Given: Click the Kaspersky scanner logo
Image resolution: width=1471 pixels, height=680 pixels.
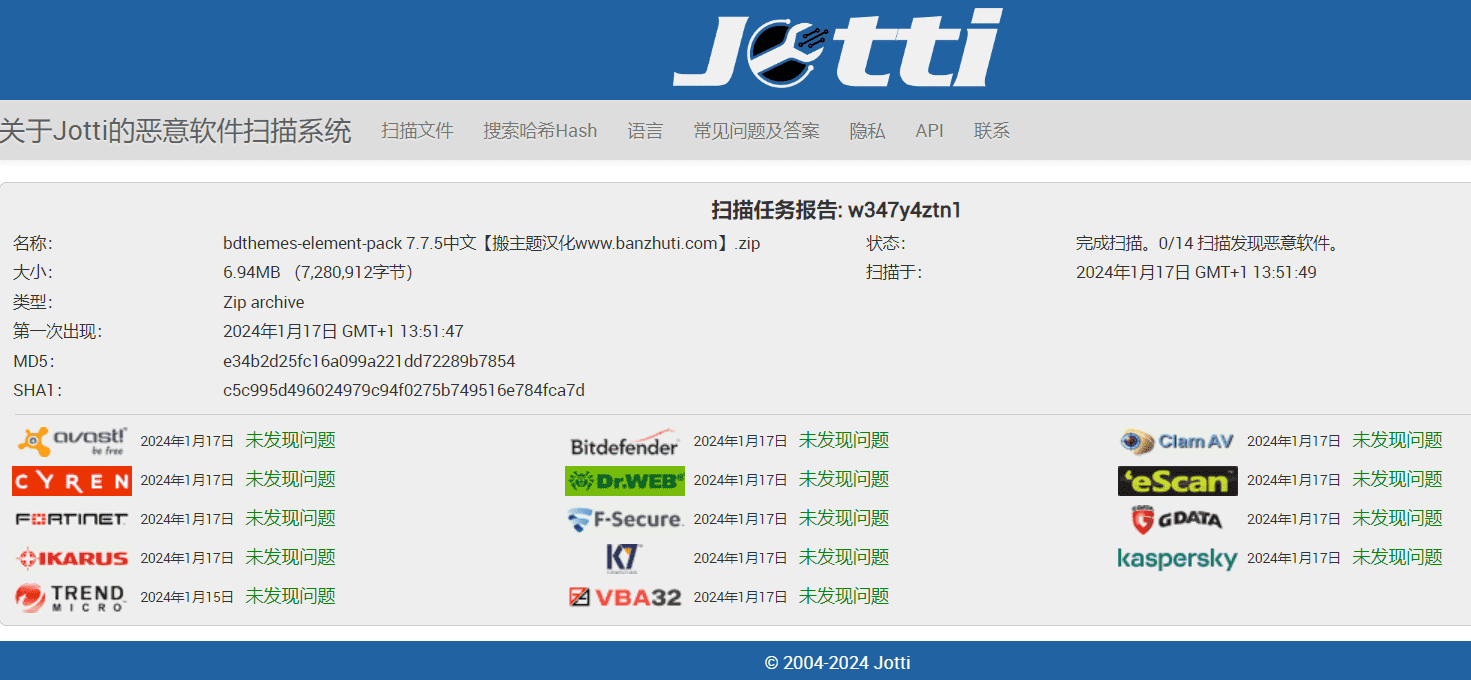Looking at the screenshot, I should pos(1178,559).
